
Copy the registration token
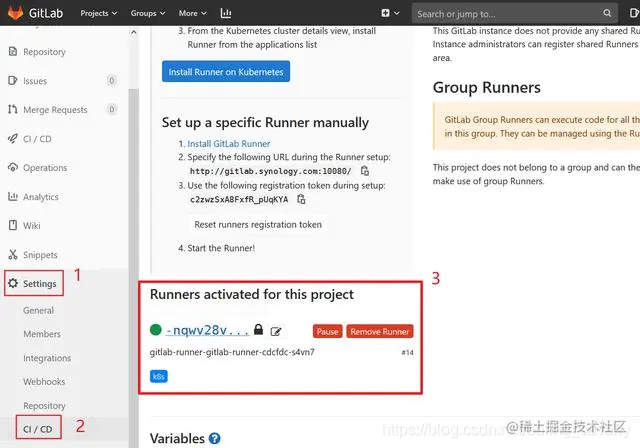(x=301, y=199)
